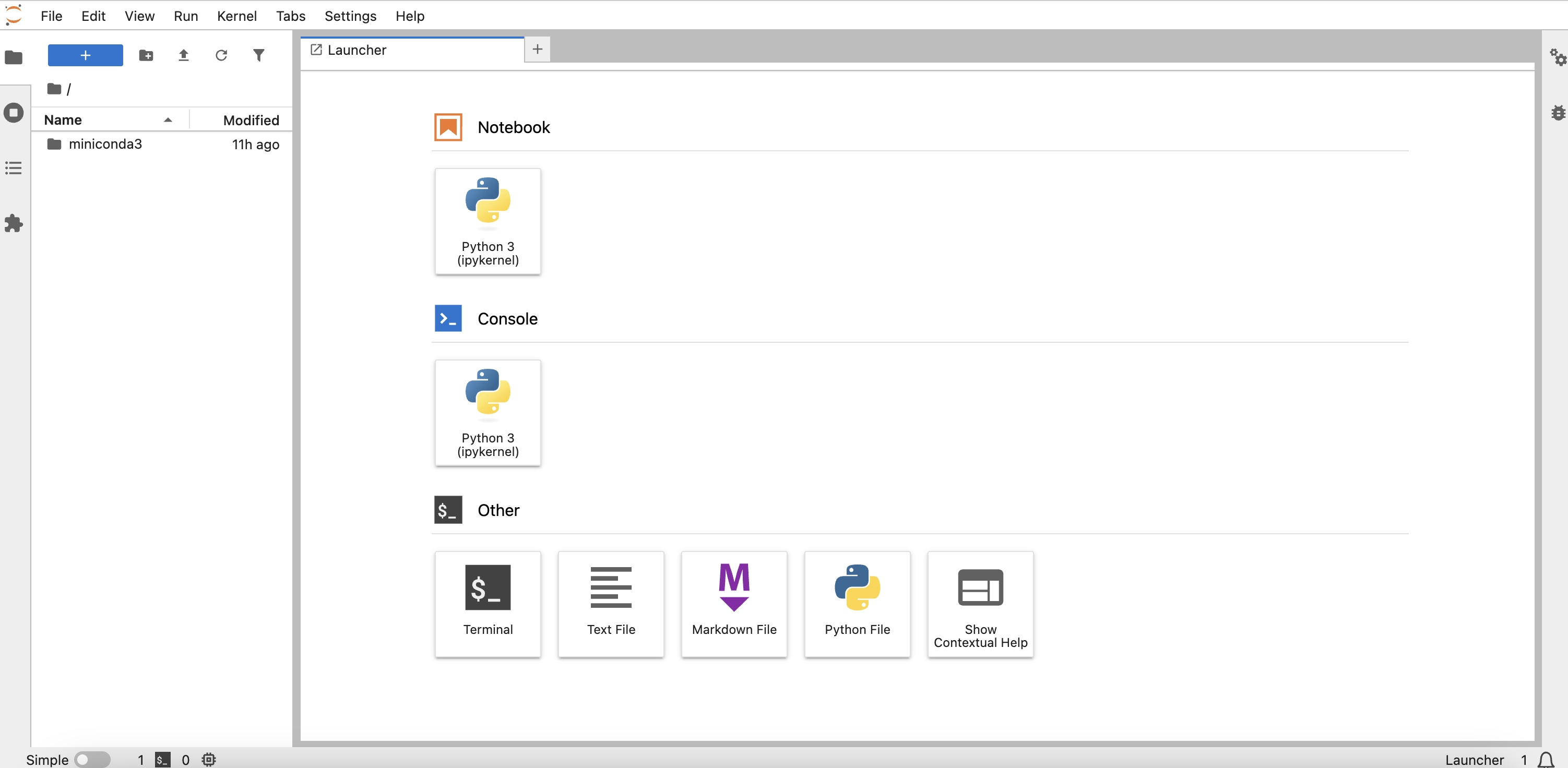Launch a new Terminal
The image size is (1568, 768).
488,603
